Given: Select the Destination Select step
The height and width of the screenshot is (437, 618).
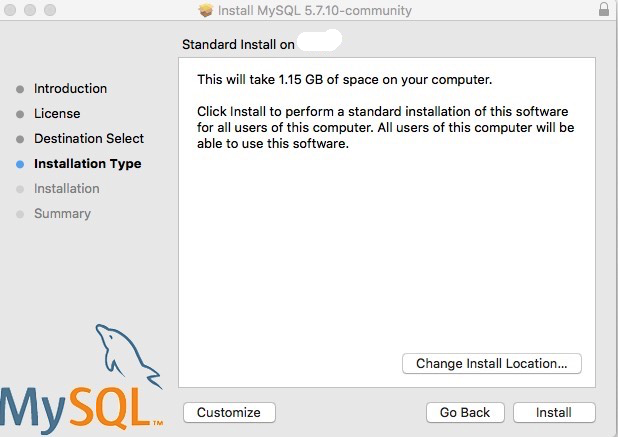Looking at the screenshot, I should (89, 139).
